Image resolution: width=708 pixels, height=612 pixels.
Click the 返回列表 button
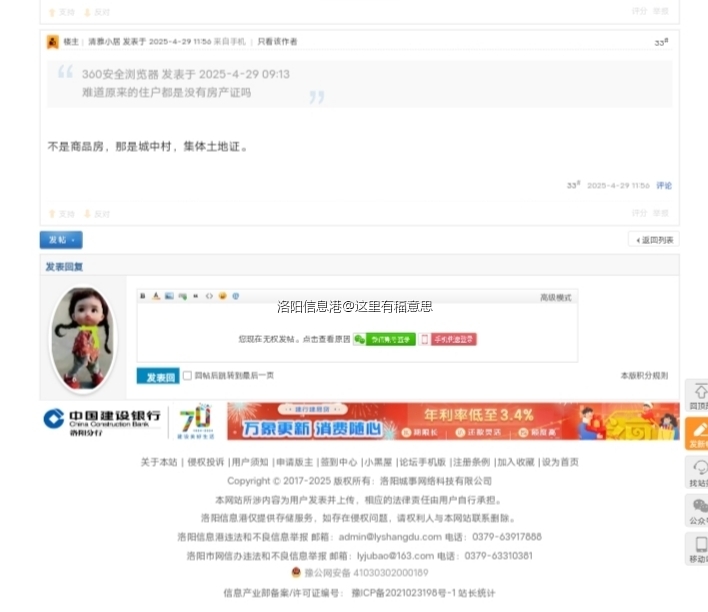(654, 240)
